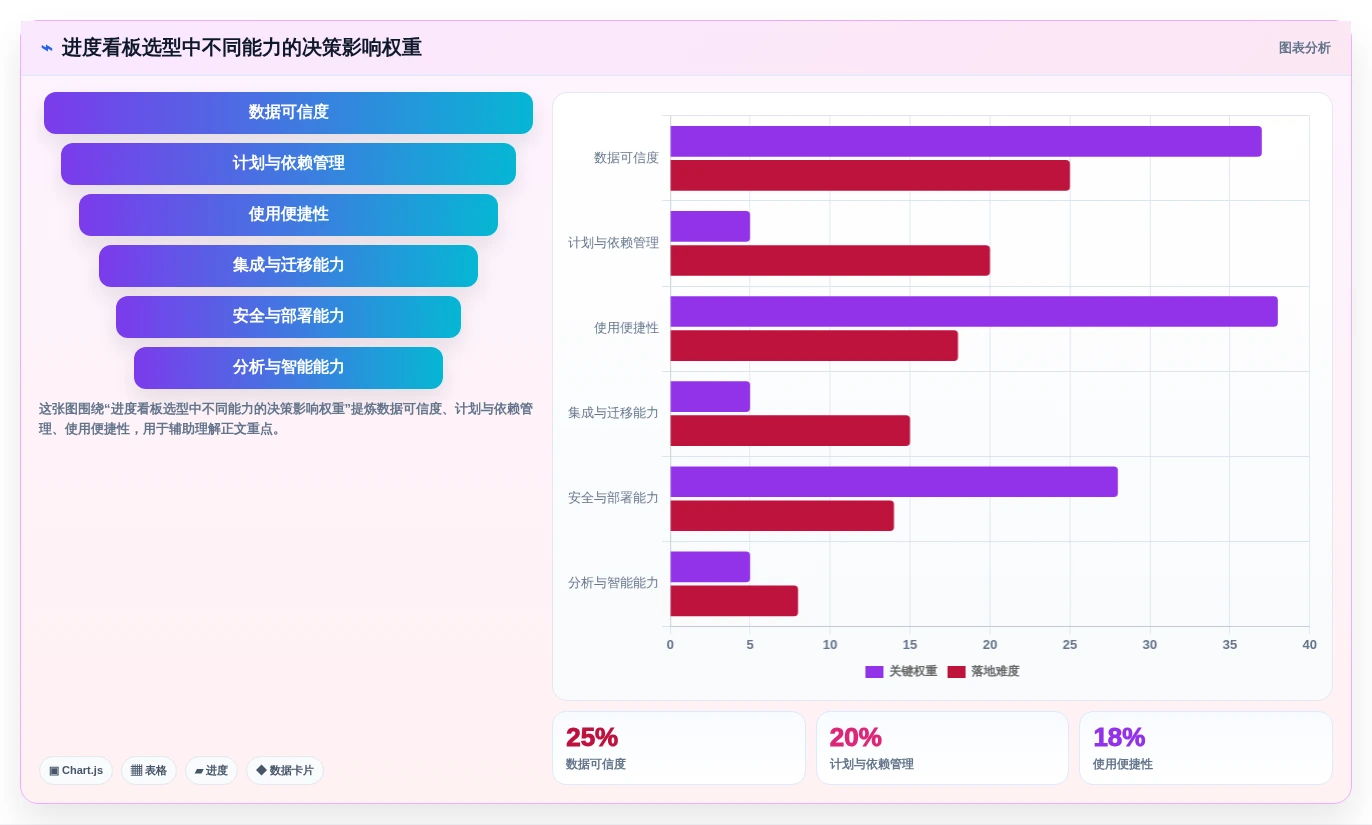The image size is (1372, 825).
Task: Click the purple 使用便捷性 chart bar
Action: [974, 311]
